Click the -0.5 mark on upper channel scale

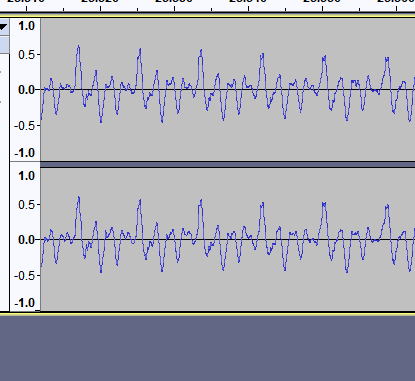click(x=25, y=126)
